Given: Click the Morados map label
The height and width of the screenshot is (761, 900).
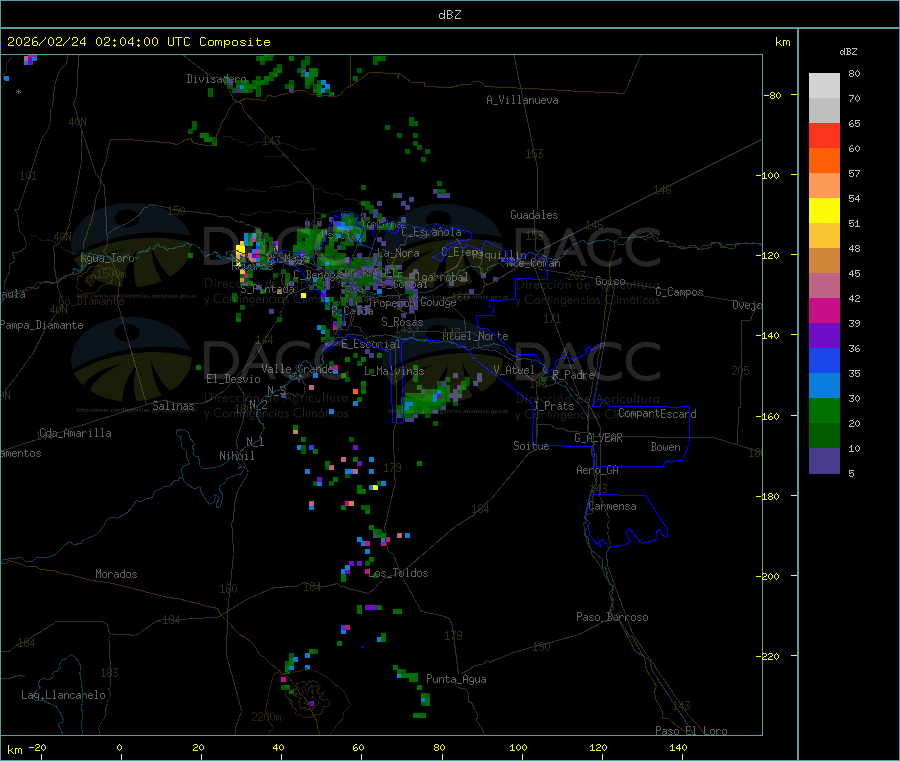Looking at the screenshot, I should click(116, 574).
